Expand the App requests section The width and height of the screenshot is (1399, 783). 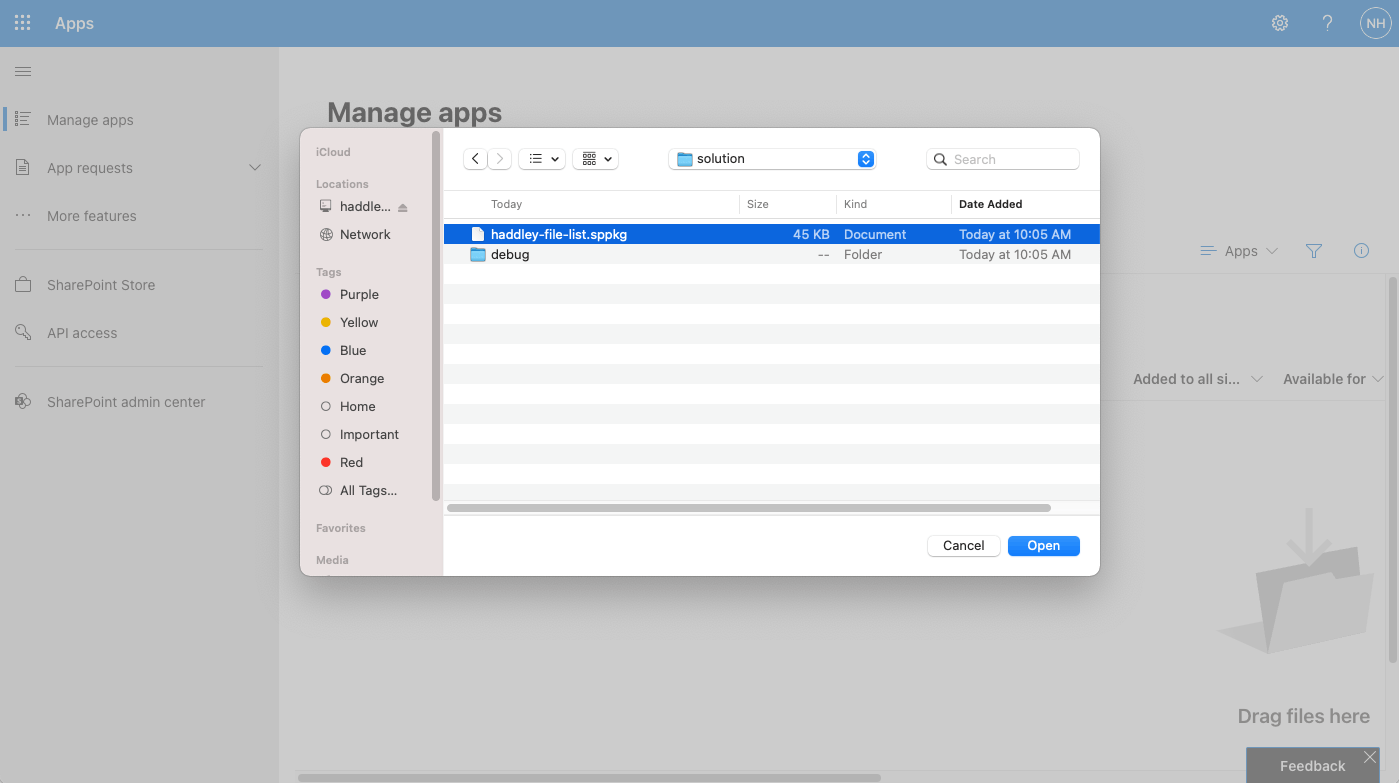pyautogui.click(x=255, y=167)
